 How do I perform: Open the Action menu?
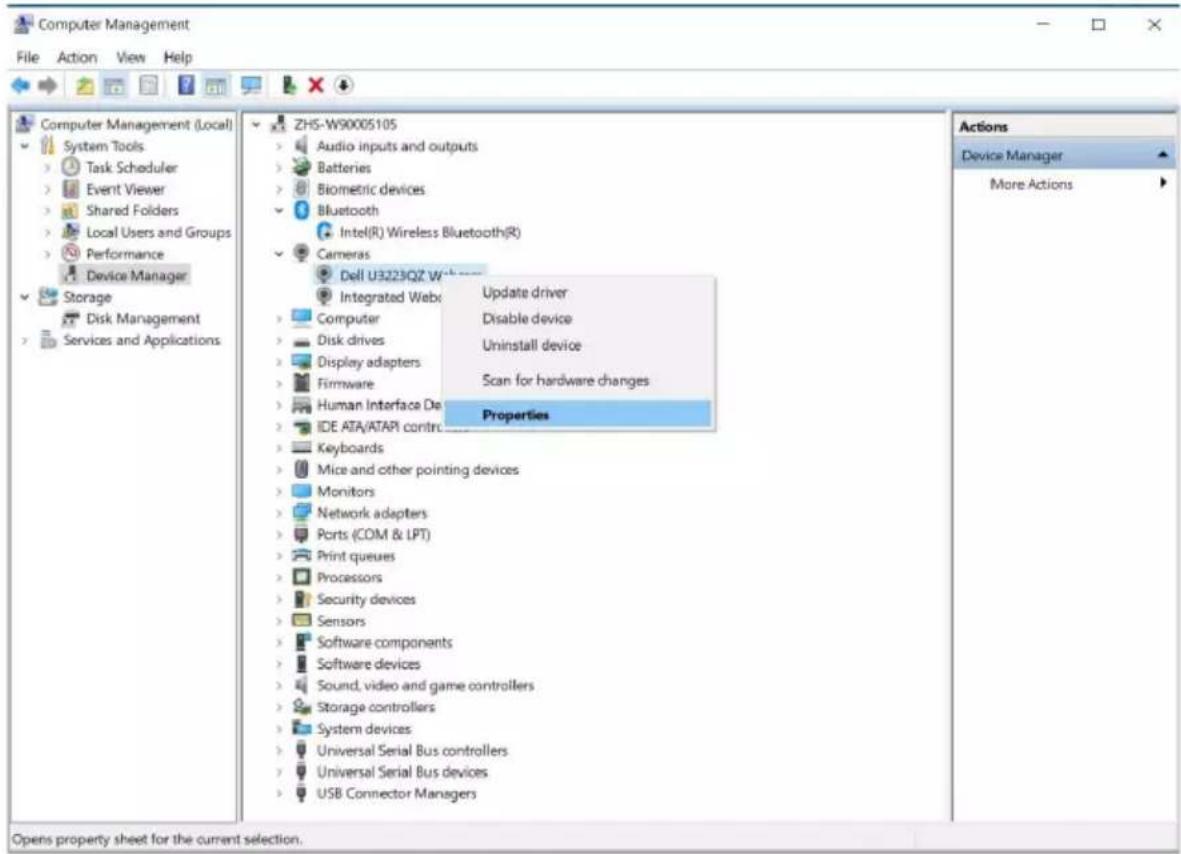click(77, 57)
